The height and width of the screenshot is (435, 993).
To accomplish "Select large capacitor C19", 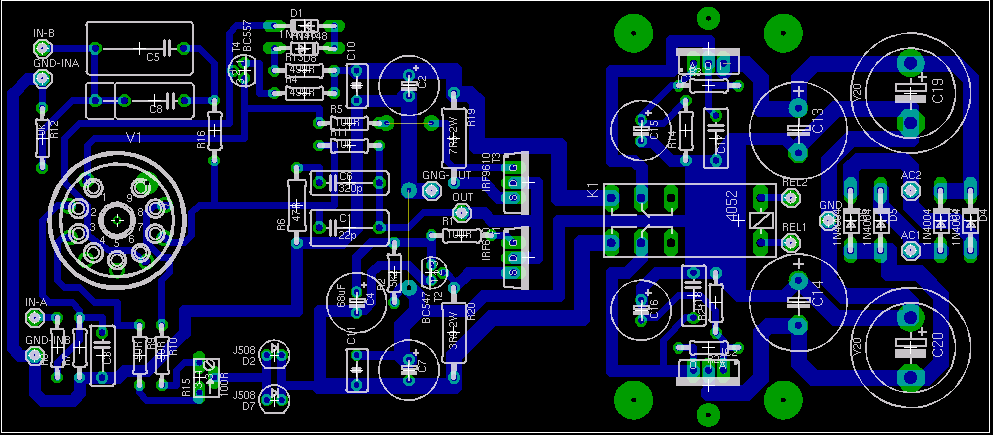I will click(910, 92).
